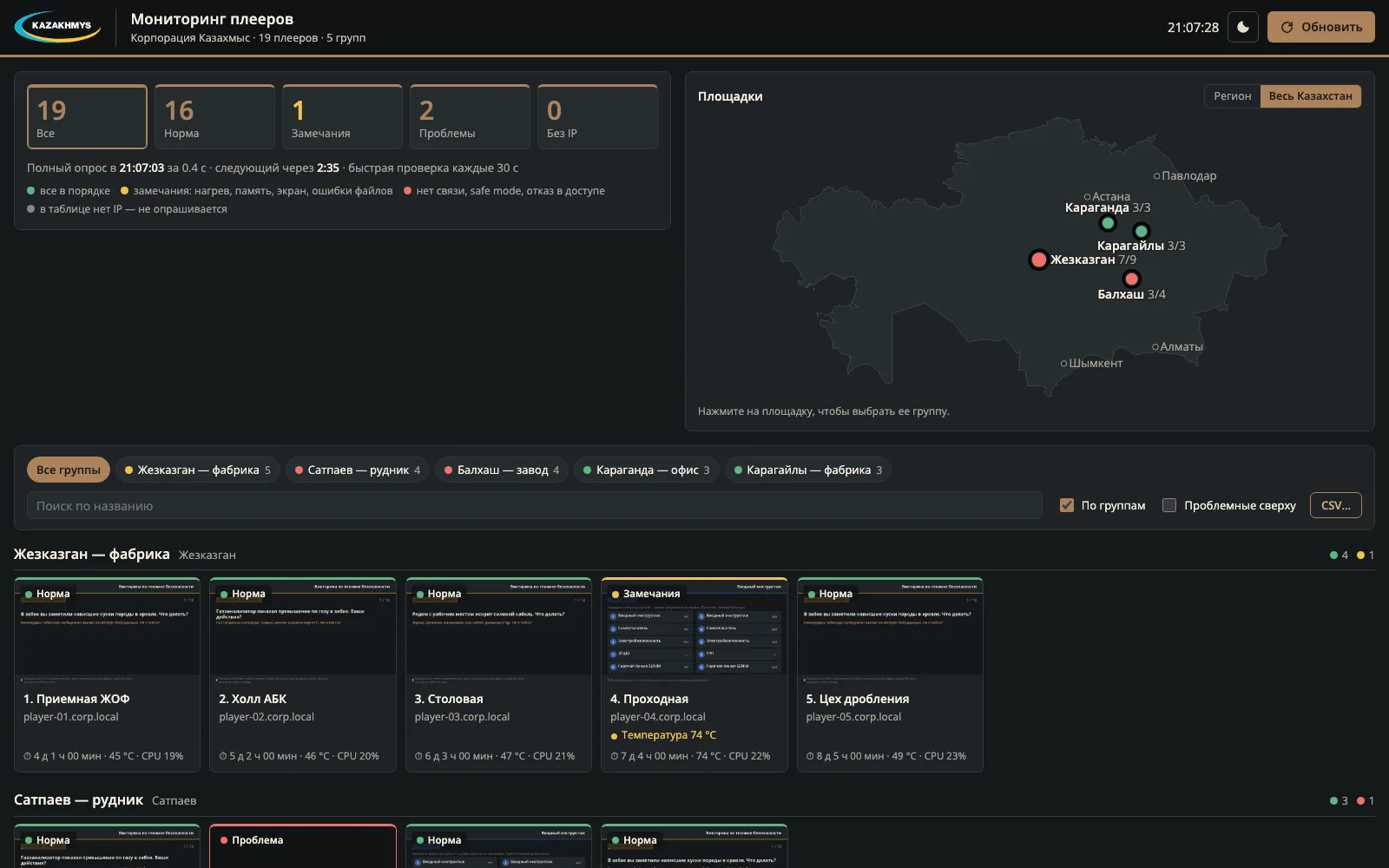The width and height of the screenshot is (1389, 868).
Task: Select Караганда — офис group chip
Action: click(x=647, y=470)
